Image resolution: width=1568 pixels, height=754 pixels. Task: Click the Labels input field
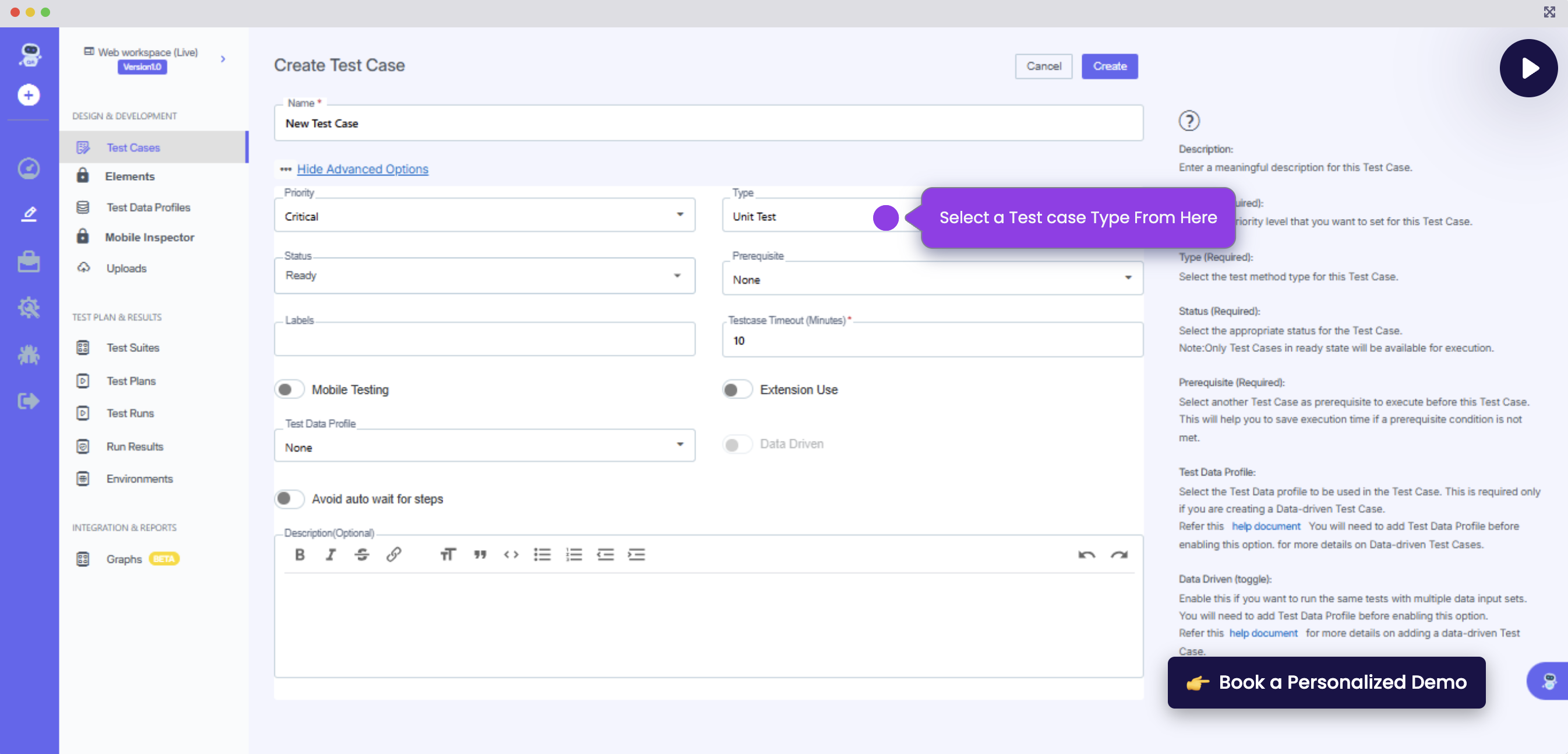pos(484,340)
